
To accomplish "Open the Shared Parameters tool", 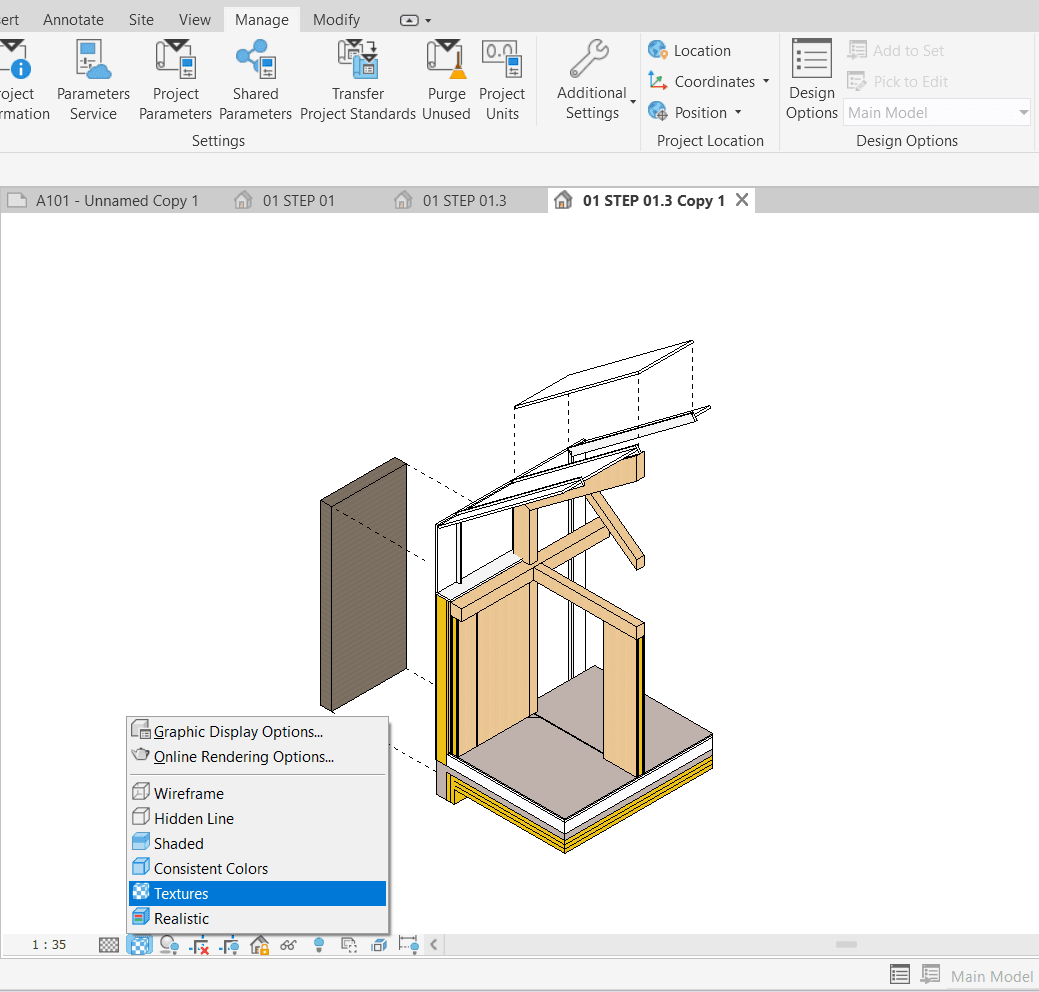I will coord(255,75).
